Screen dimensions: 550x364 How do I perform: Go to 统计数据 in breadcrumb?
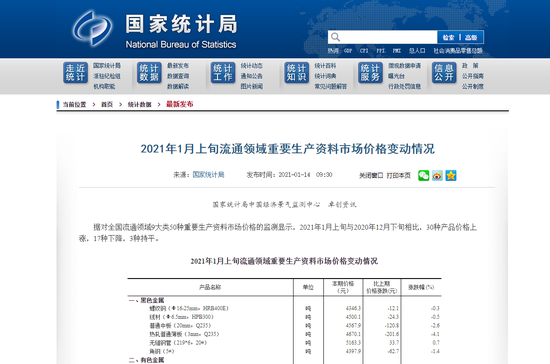coord(139,105)
